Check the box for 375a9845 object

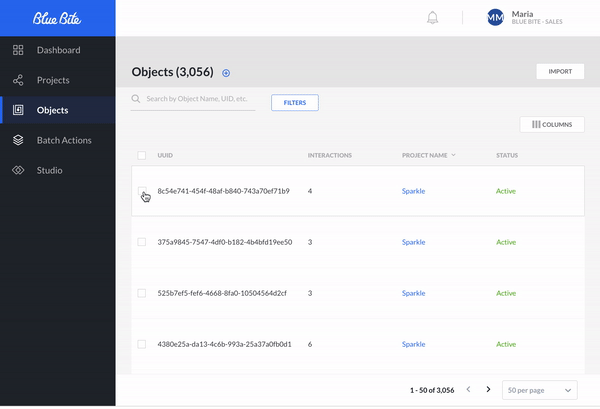coord(142,242)
